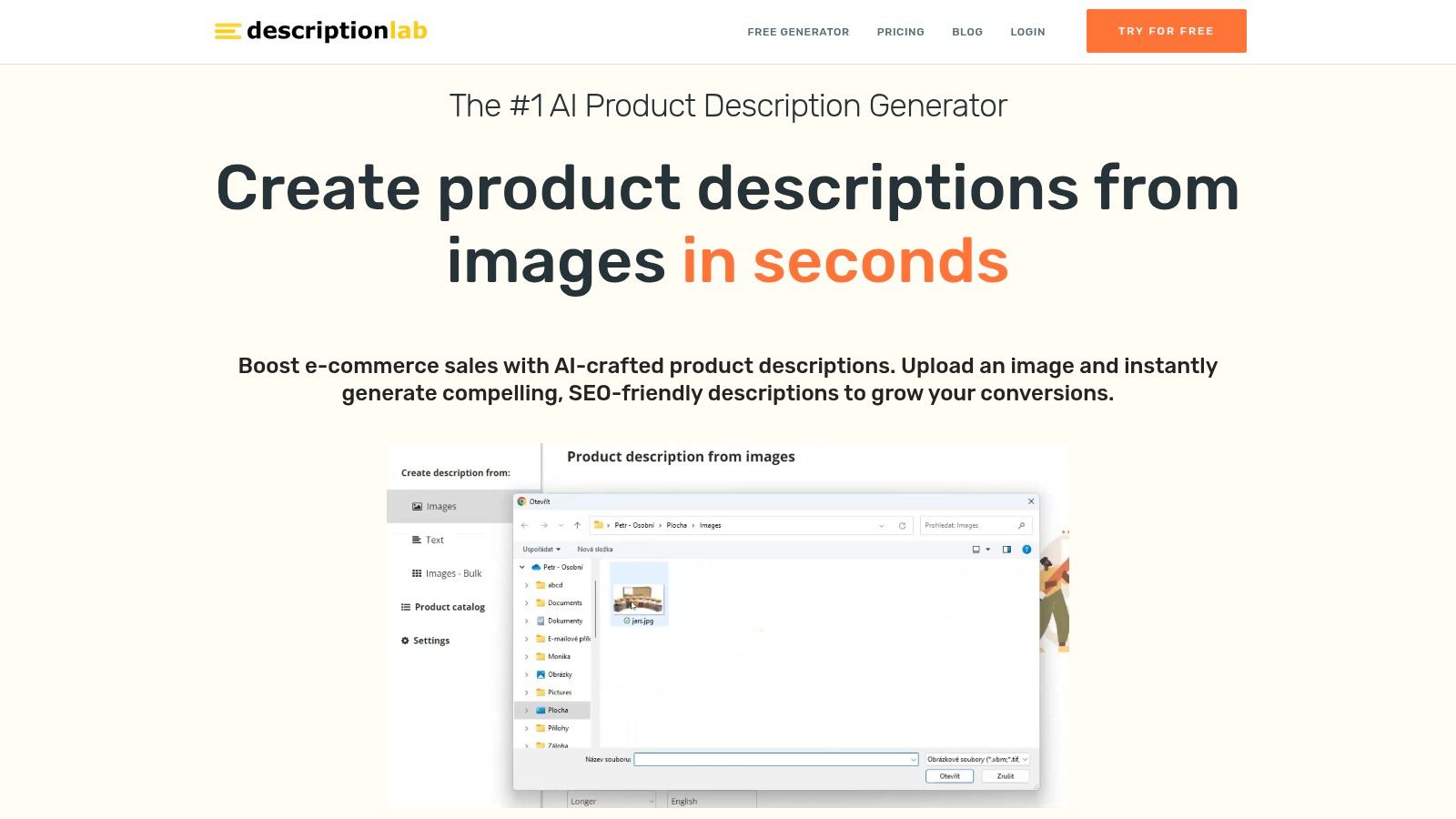Click the Login link

pos(1027,32)
